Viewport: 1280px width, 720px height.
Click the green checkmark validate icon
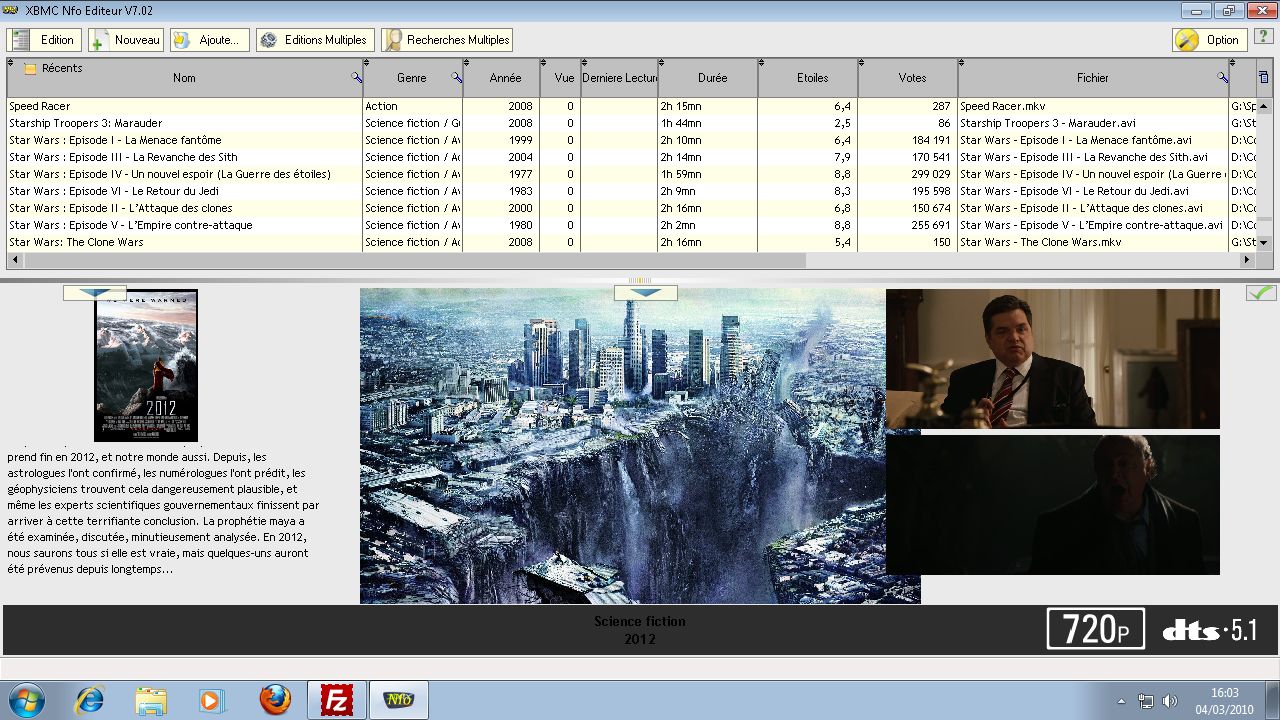[x=1261, y=292]
